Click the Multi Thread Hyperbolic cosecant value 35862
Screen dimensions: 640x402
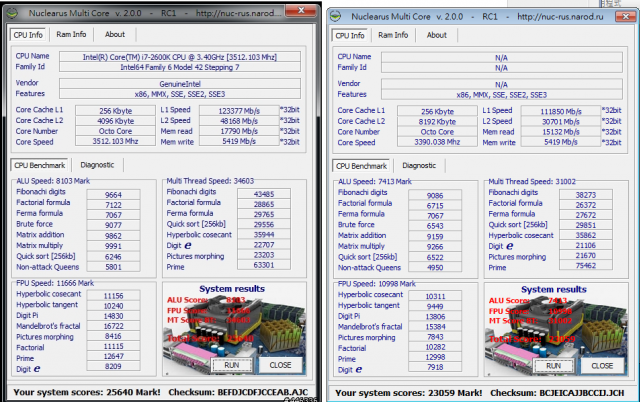tap(586, 235)
